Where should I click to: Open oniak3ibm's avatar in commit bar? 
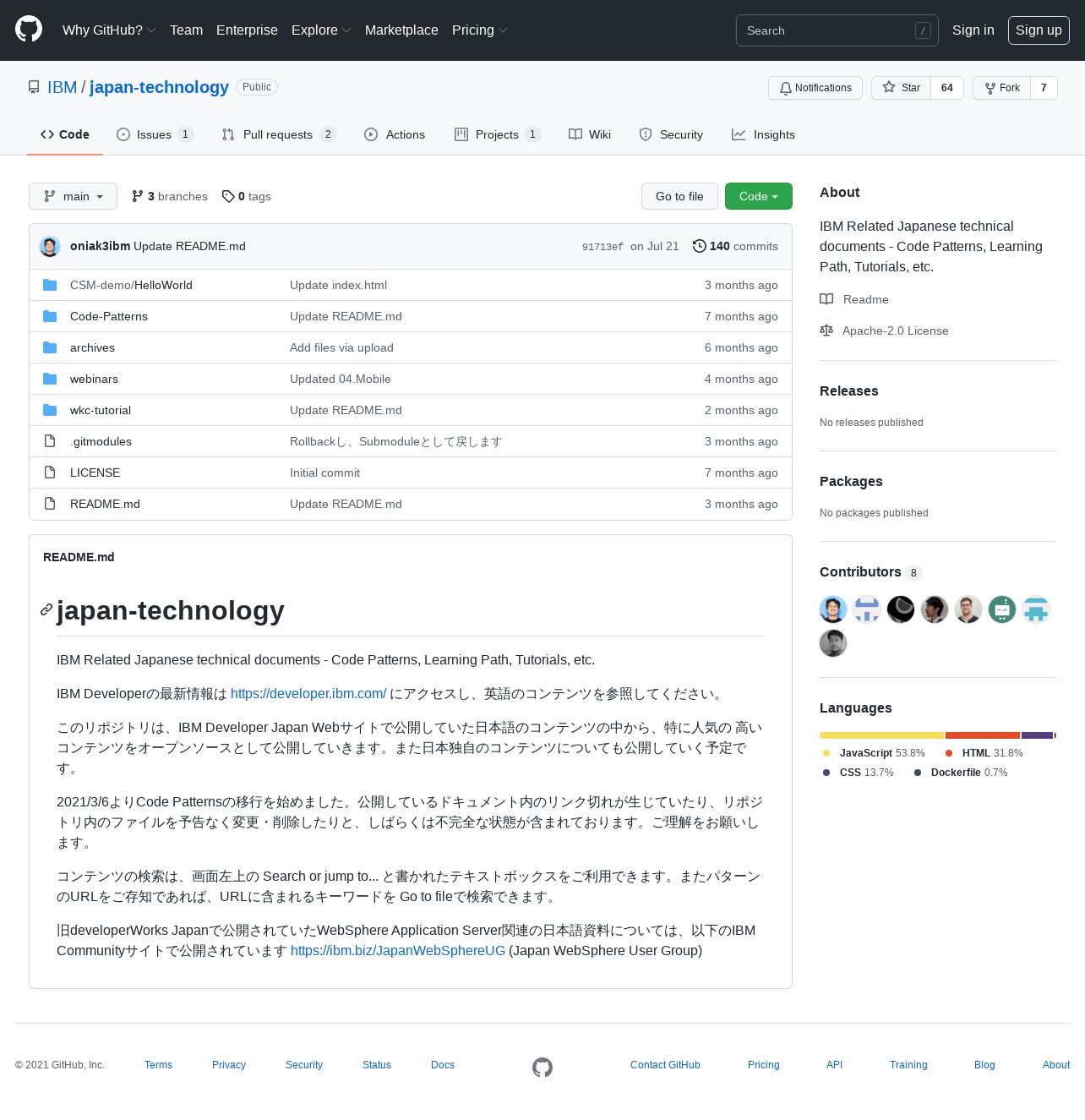[50, 246]
